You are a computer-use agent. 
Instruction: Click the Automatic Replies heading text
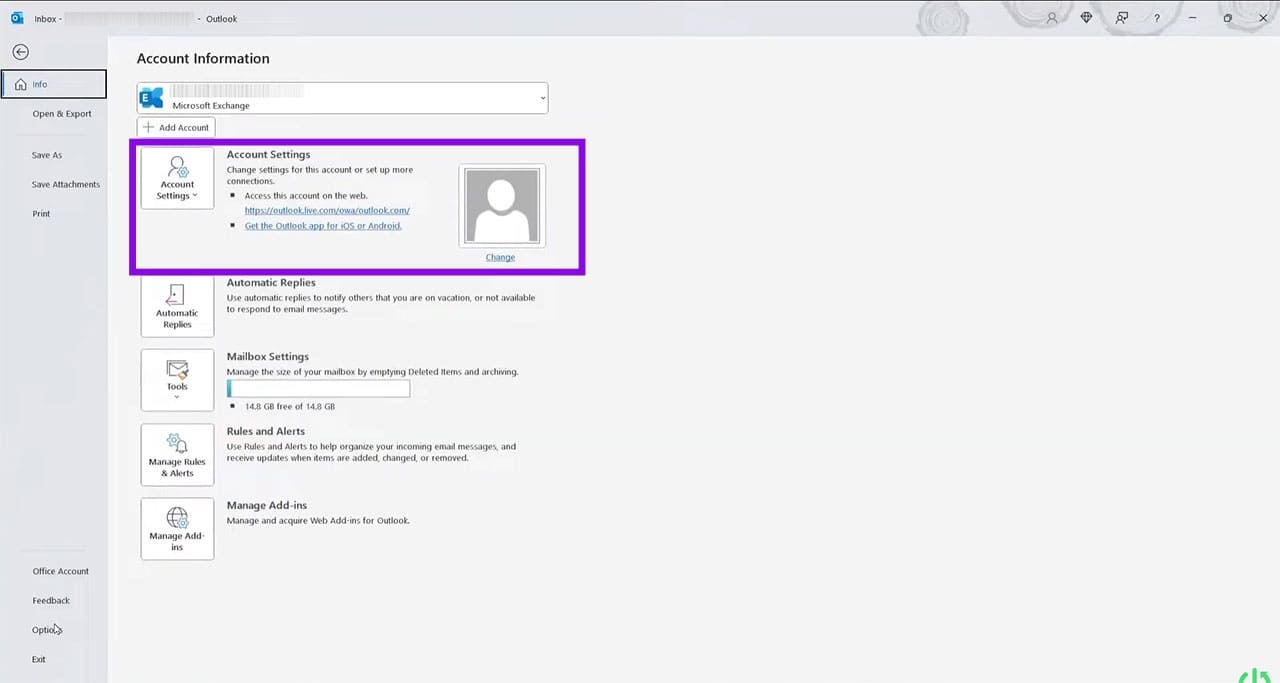click(x=271, y=283)
